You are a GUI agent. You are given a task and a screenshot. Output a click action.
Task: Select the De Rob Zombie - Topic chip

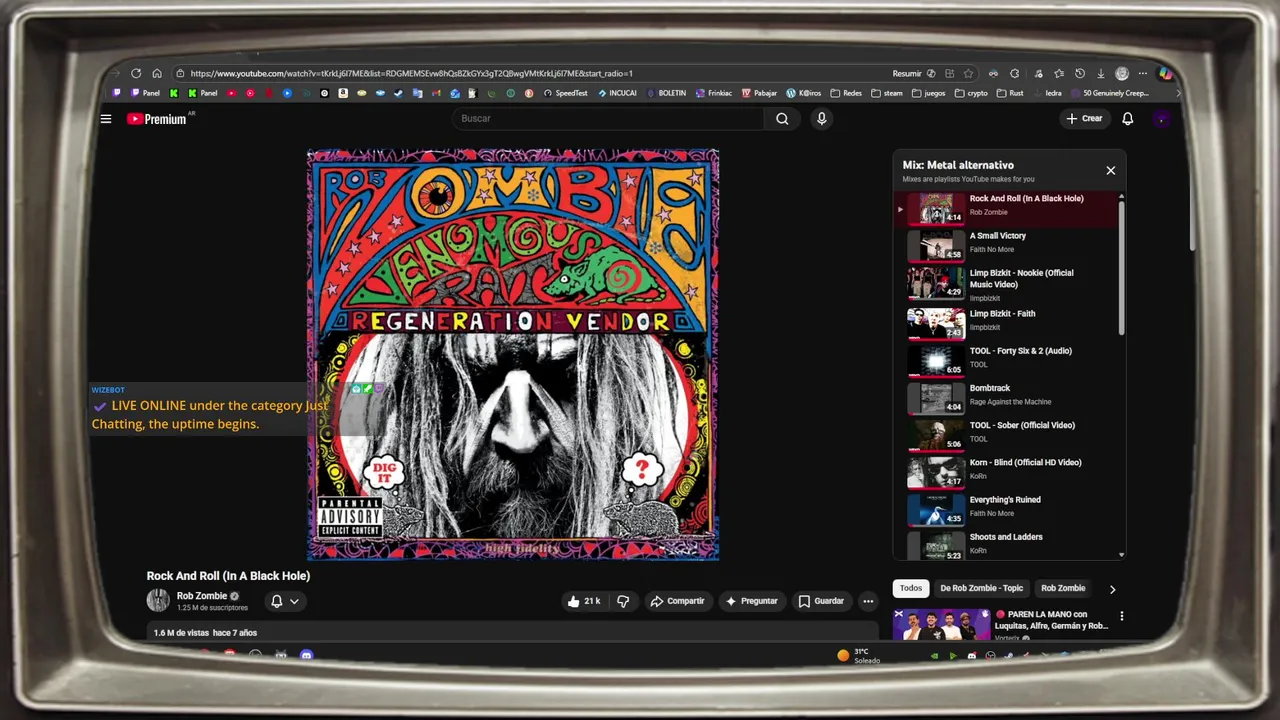(981, 588)
